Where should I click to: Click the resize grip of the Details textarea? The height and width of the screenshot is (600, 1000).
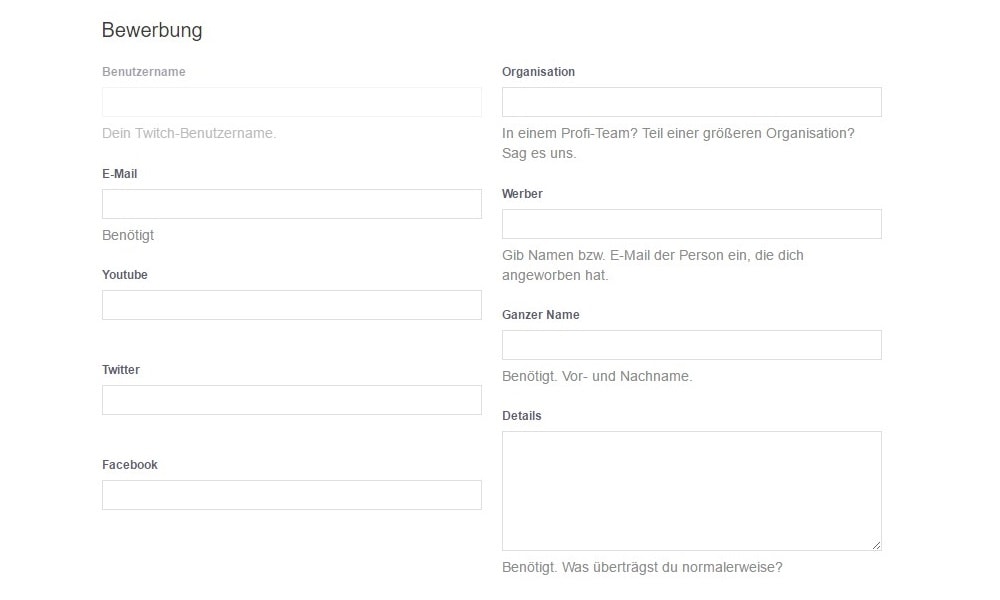876,546
